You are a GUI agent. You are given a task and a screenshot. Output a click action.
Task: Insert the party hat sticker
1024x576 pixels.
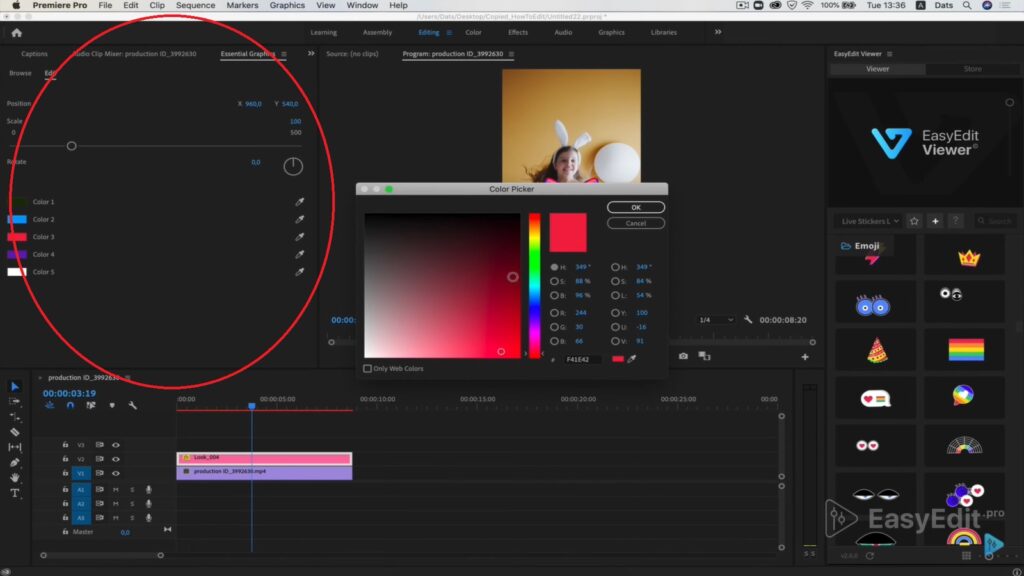click(x=877, y=351)
